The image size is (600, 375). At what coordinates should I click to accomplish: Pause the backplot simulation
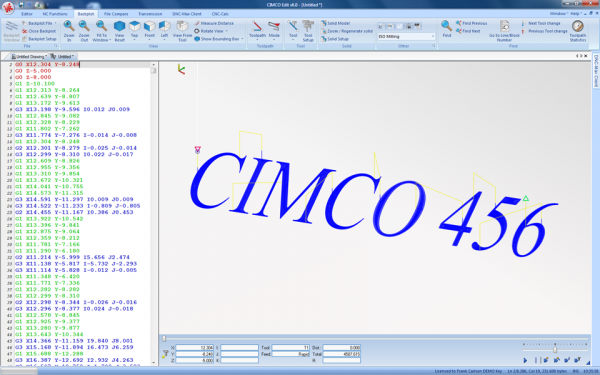[536, 360]
